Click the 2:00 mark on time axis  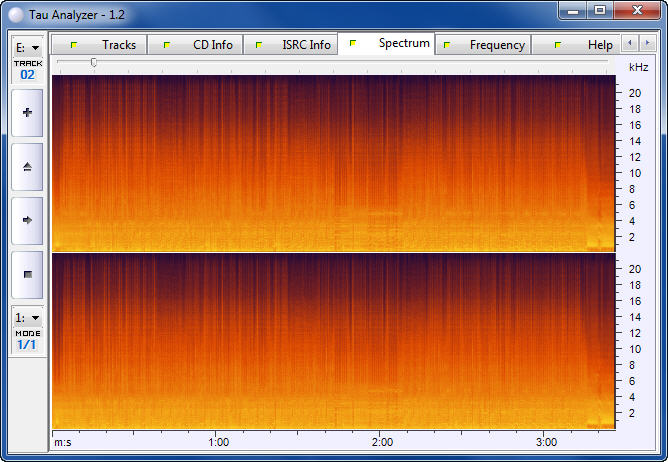click(x=380, y=441)
